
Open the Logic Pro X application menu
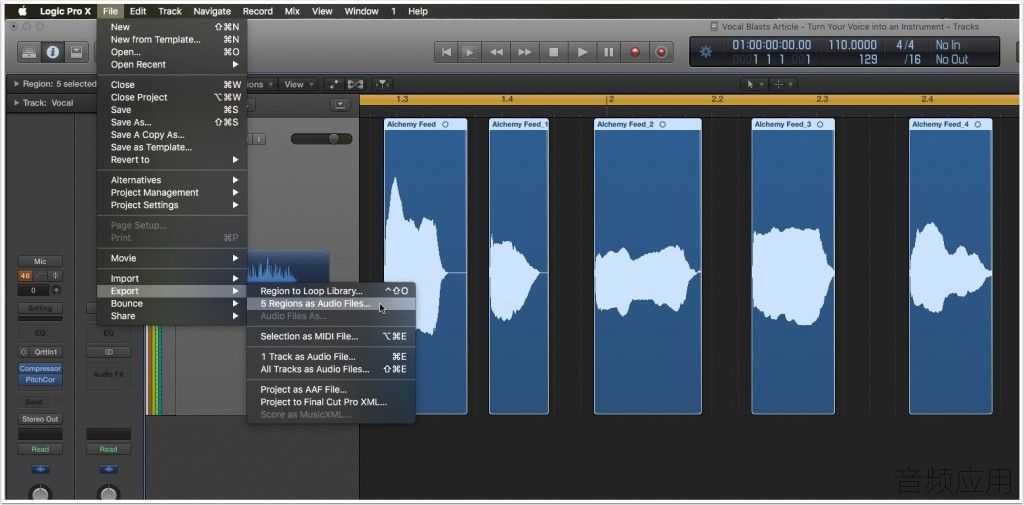tap(65, 10)
